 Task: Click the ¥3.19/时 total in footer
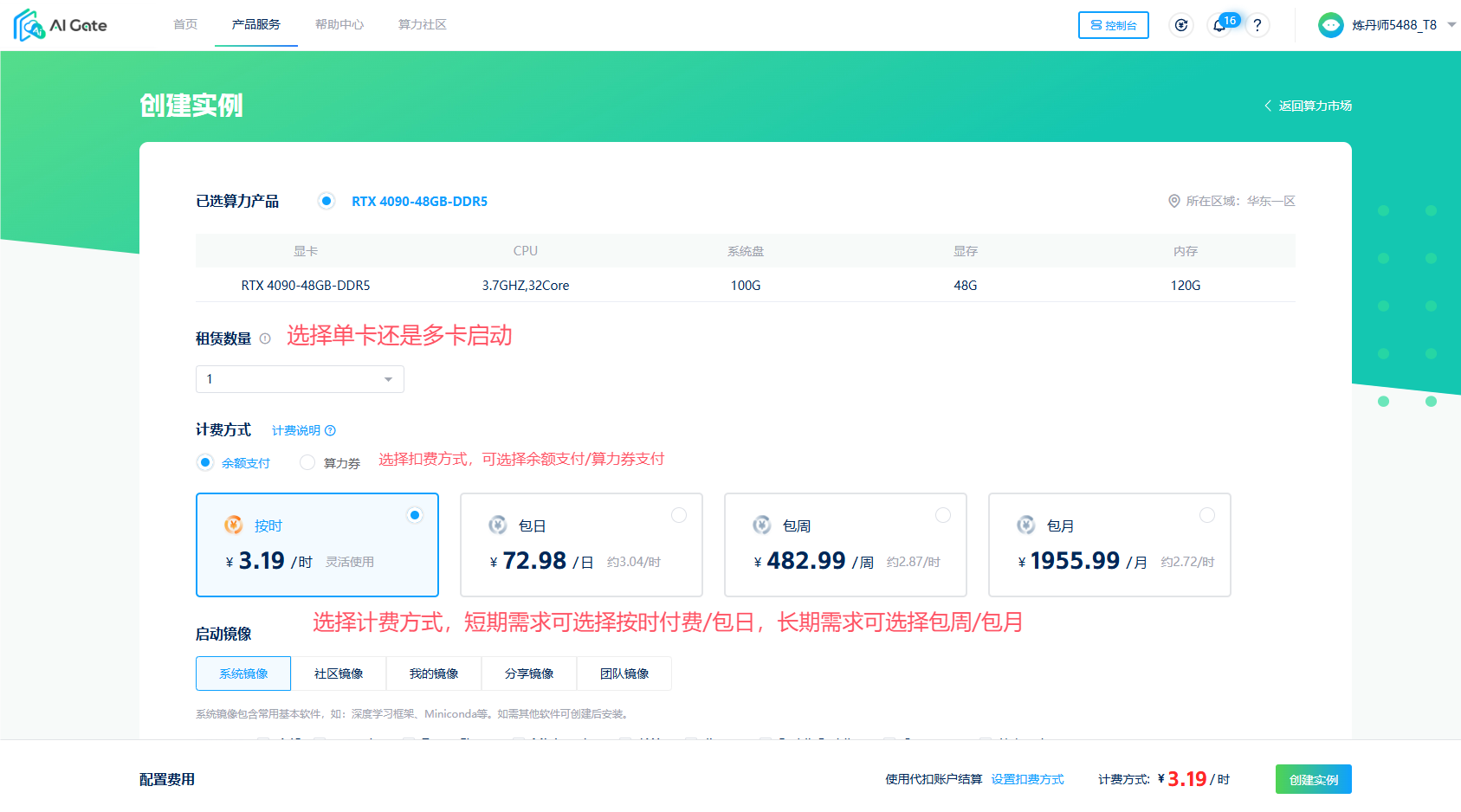tap(1194, 779)
